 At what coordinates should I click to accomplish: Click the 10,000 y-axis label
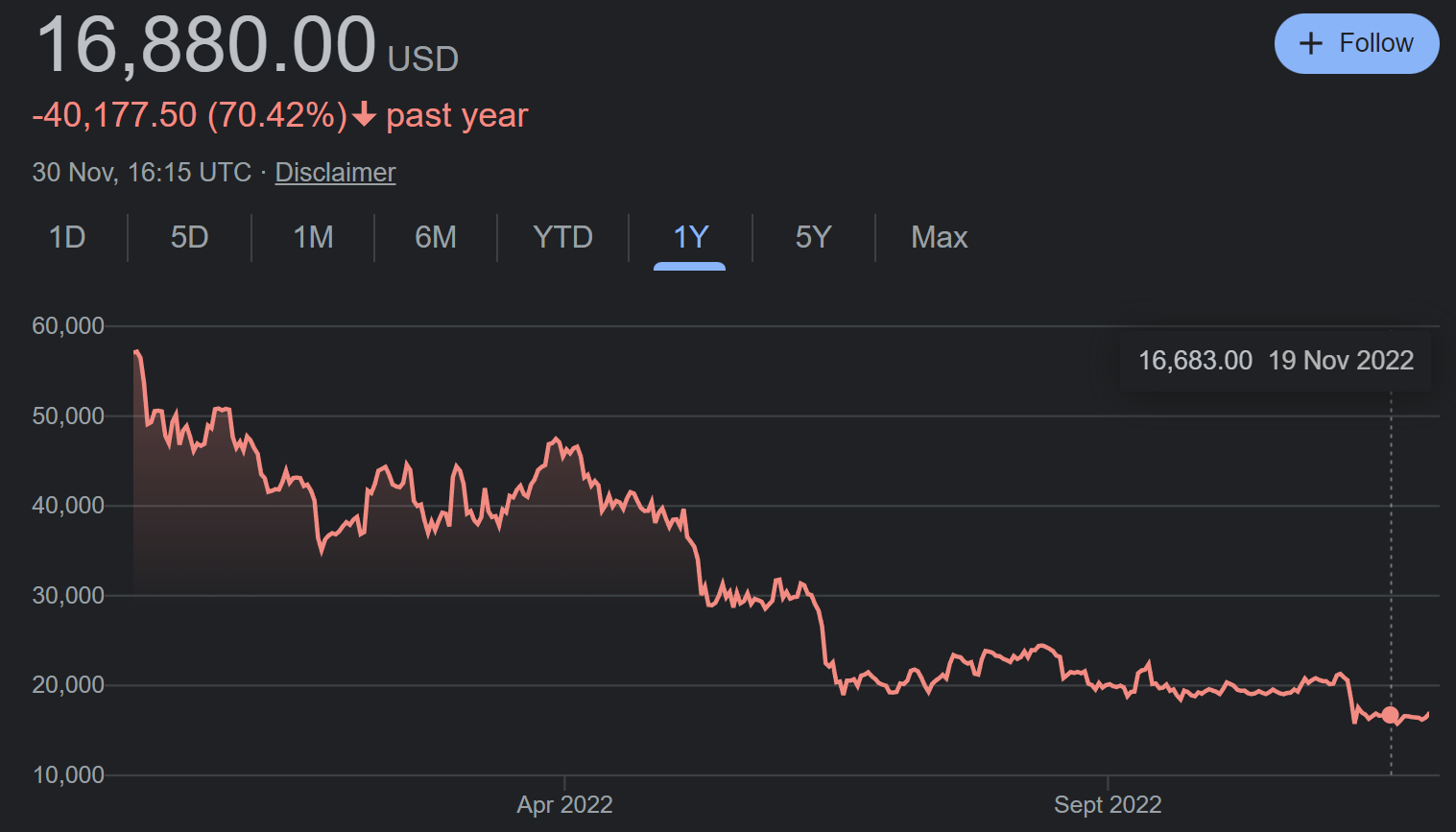coord(68,775)
